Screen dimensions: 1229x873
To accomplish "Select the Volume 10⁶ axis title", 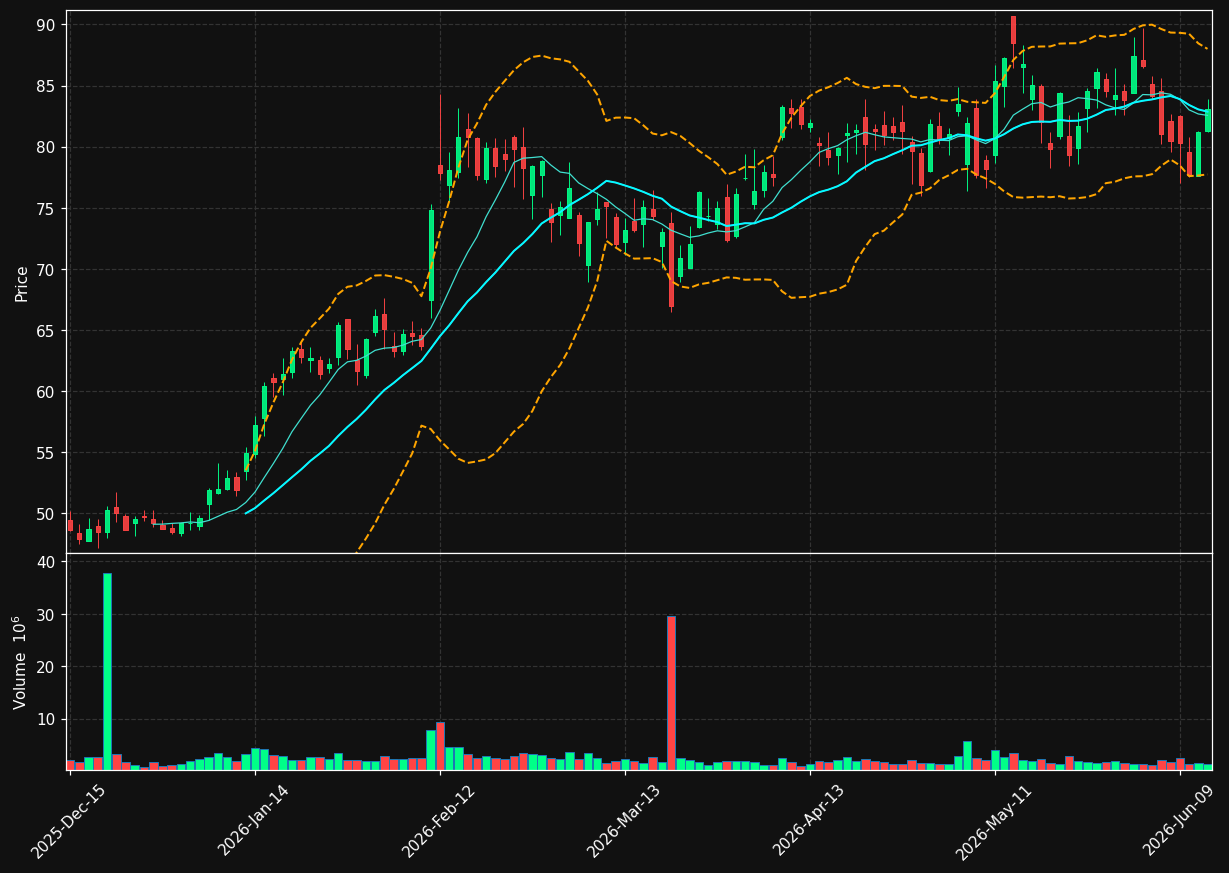I will (20, 662).
